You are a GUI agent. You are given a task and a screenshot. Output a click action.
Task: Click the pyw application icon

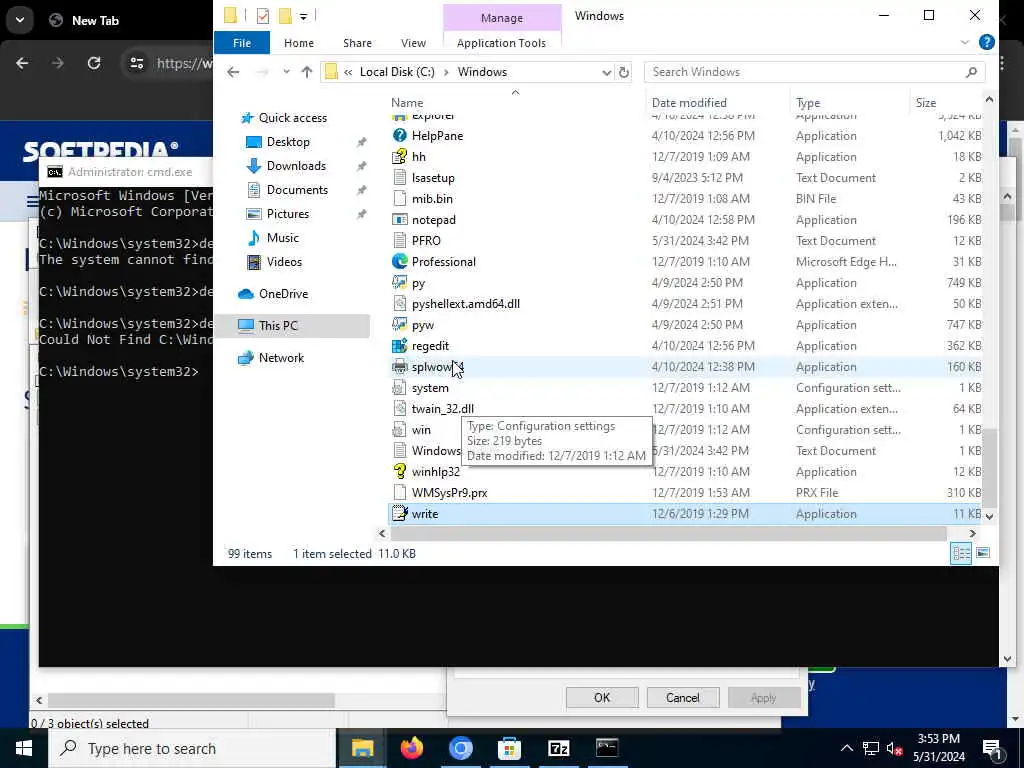(400, 325)
